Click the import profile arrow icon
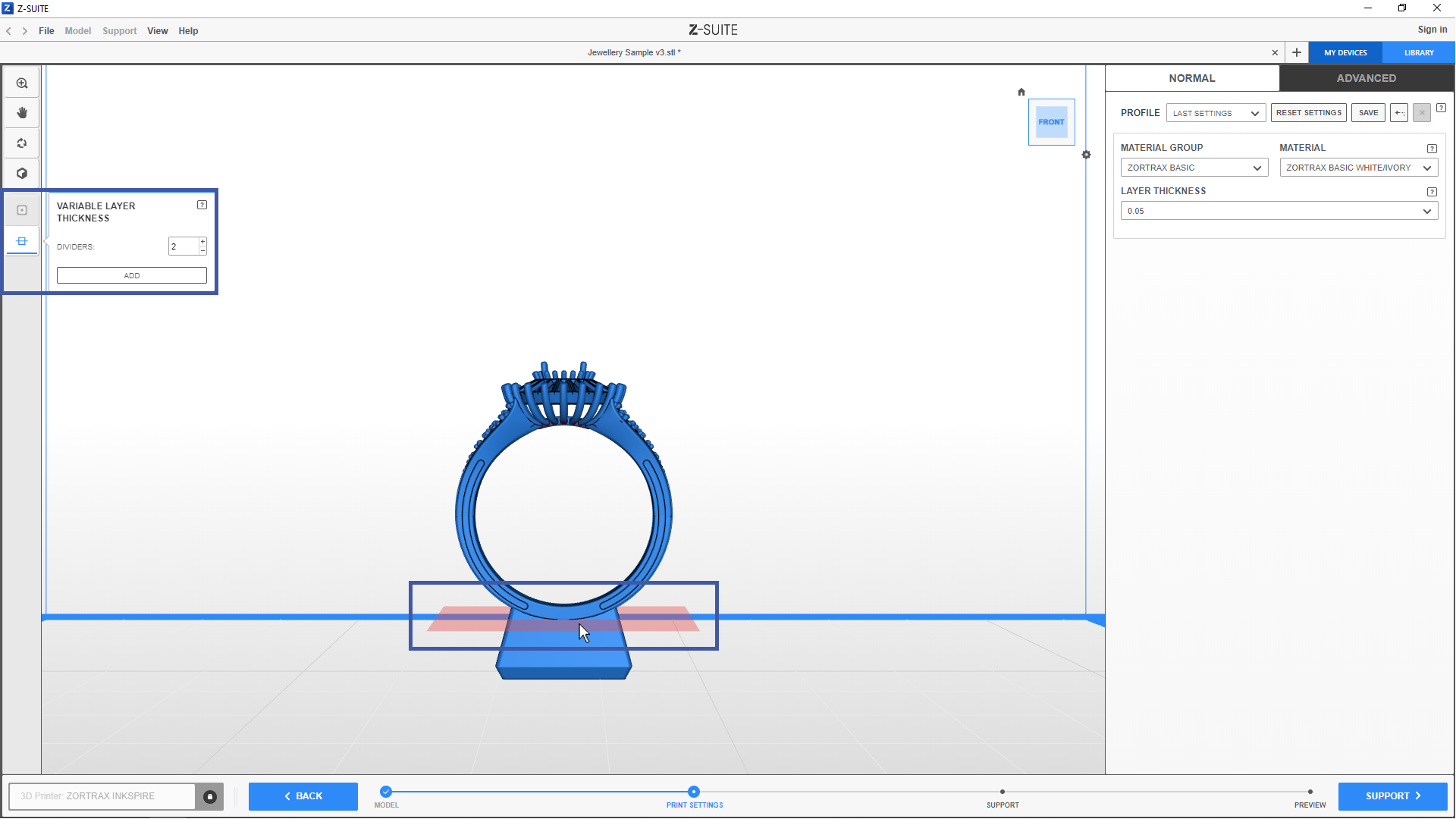 pos(1399,113)
